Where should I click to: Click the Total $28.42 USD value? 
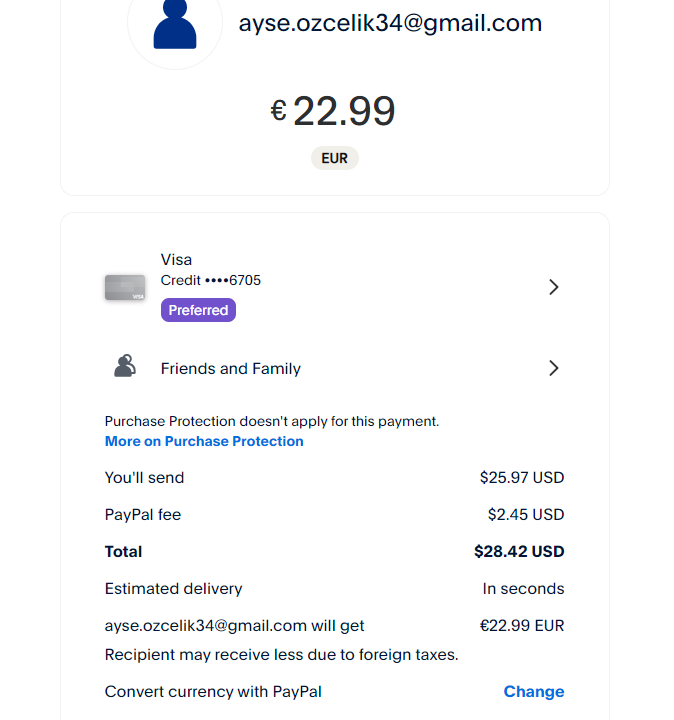coord(519,551)
